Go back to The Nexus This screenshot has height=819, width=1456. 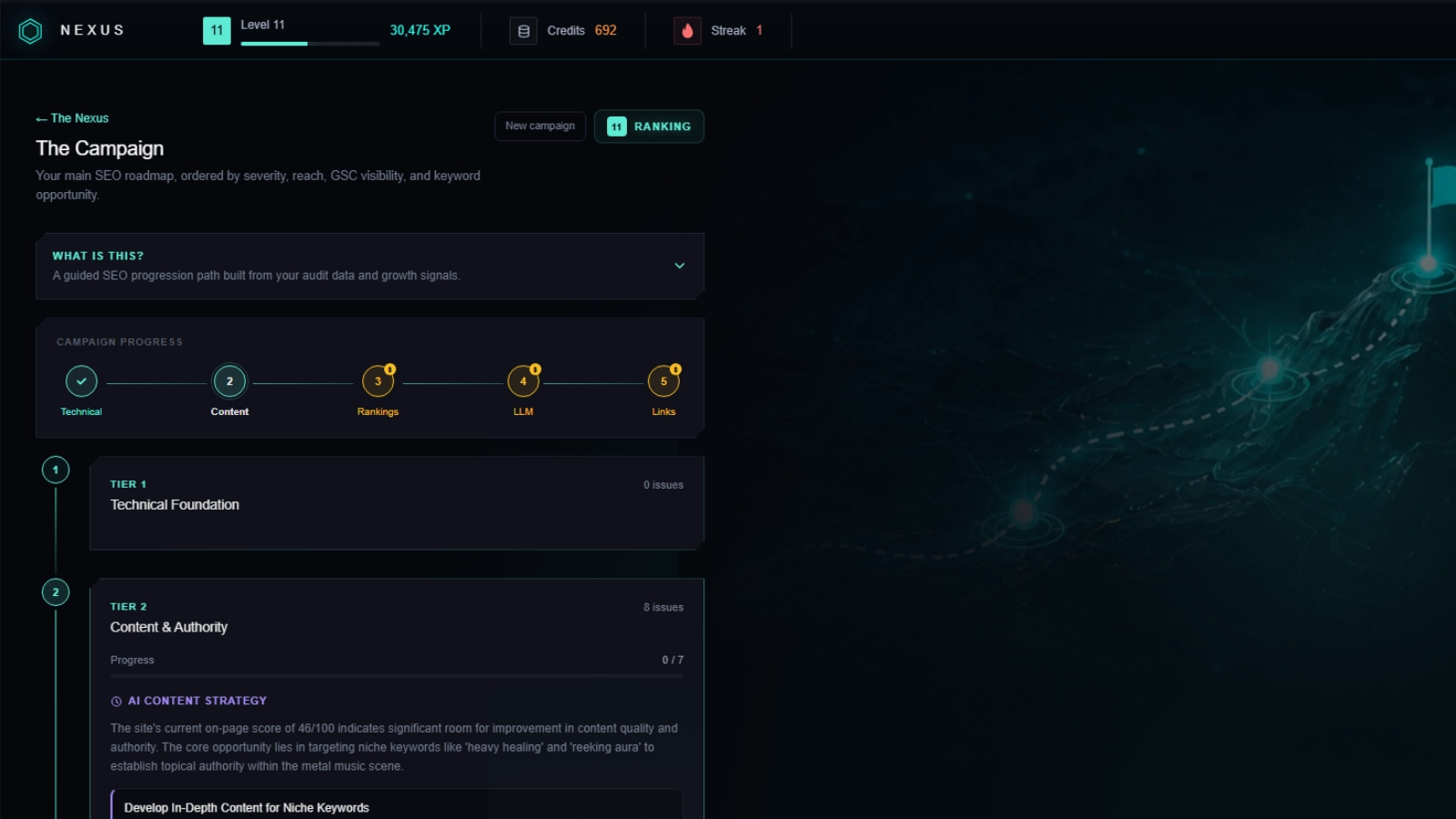[x=72, y=118]
